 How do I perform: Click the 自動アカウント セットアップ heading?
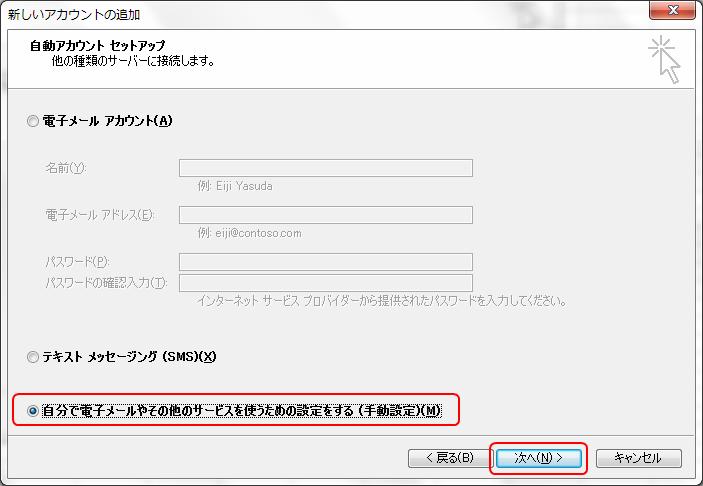(x=98, y=45)
